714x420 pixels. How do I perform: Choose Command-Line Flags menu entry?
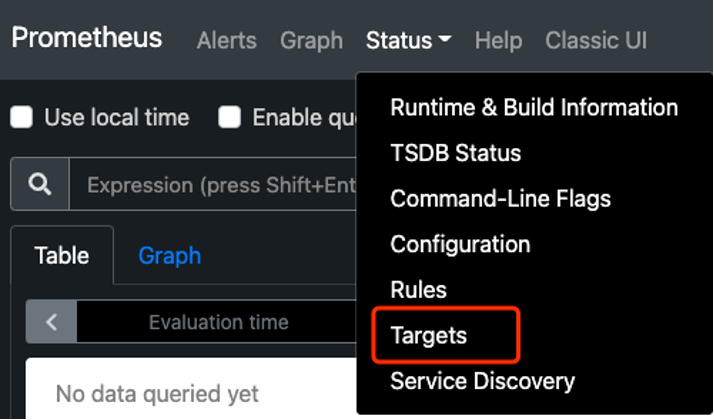click(x=500, y=198)
